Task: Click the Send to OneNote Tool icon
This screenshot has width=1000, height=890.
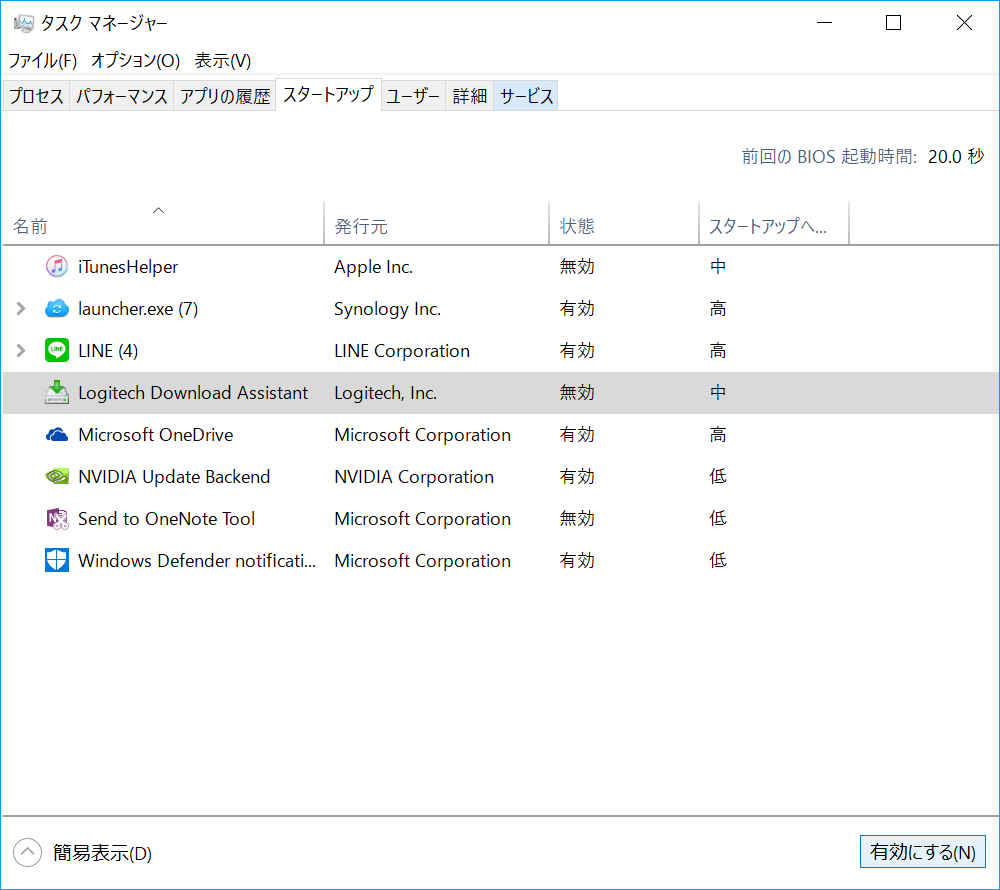Action: coord(57,519)
